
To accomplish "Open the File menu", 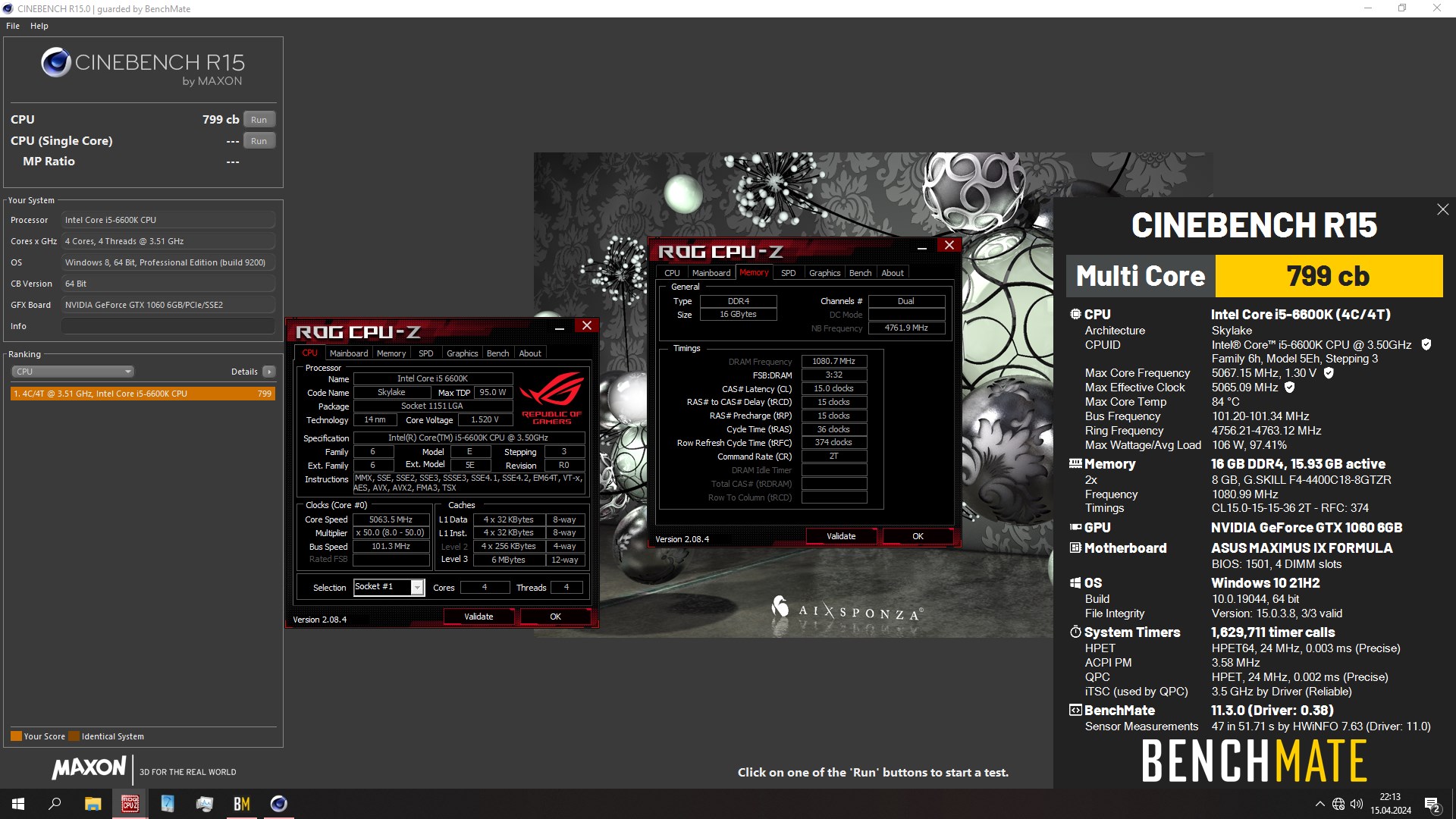I will (x=13, y=26).
